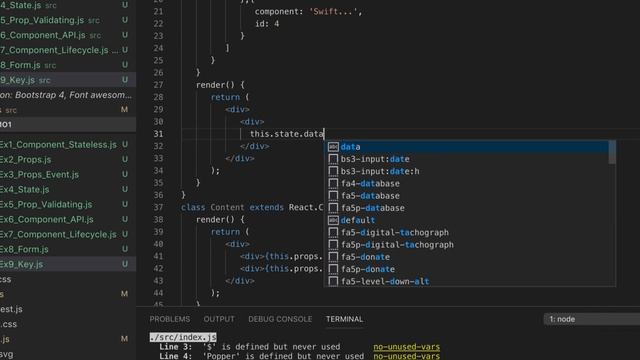Switch to the TERMINAL panel tab
This screenshot has width=640, height=360.
click(x=344, y=319)
